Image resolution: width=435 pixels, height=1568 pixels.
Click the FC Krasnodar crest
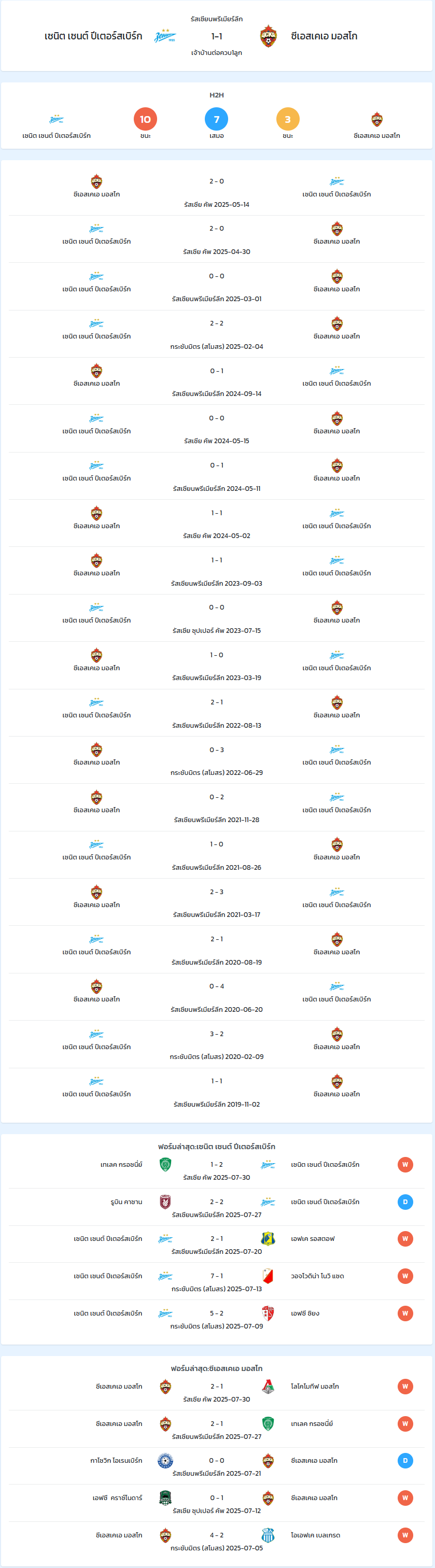tap(165, 1498)
